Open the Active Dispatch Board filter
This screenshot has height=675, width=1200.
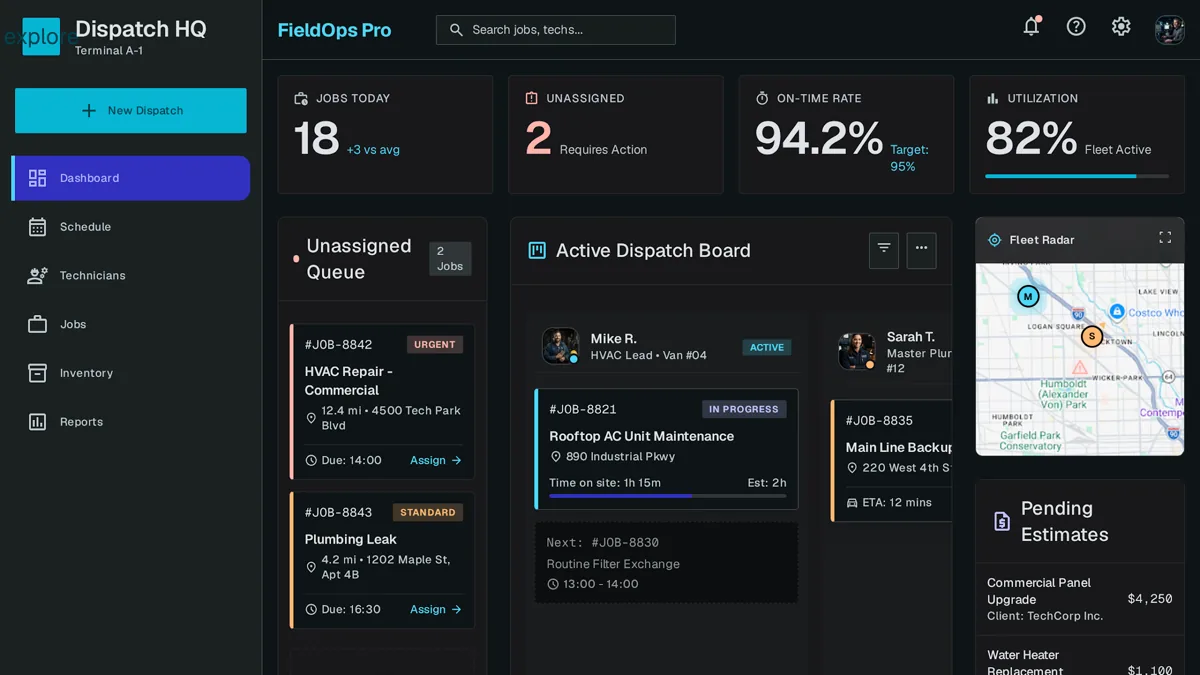(884, 250)
